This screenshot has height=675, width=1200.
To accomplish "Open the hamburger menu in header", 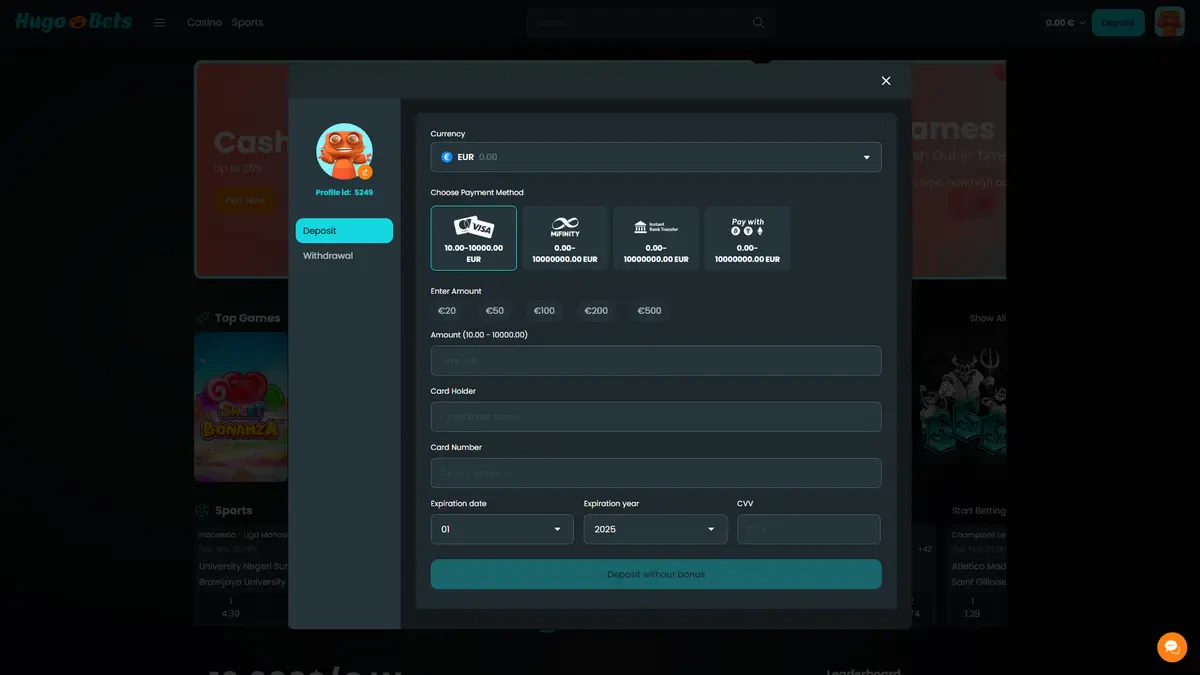I will click(159, 23).
